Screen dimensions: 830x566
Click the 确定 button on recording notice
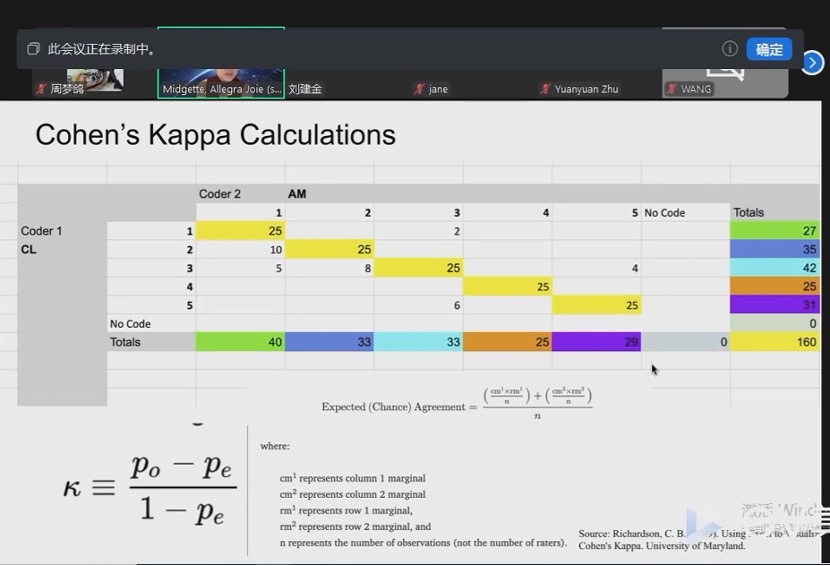(x=768, y=49)
